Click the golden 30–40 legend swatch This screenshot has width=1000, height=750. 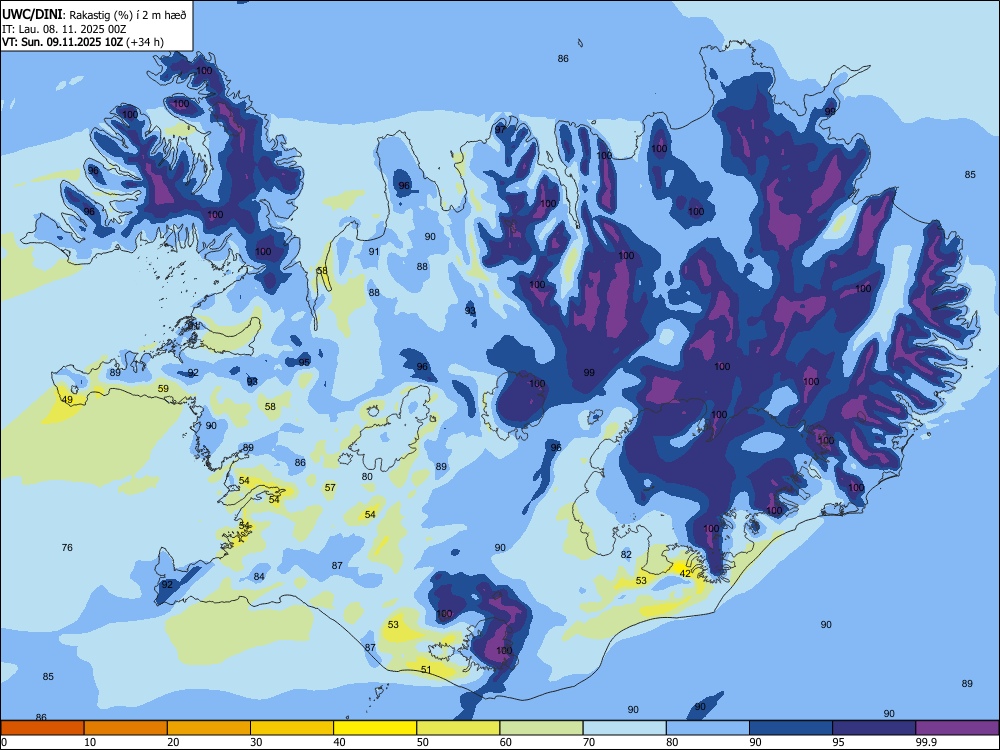[292, 728]
